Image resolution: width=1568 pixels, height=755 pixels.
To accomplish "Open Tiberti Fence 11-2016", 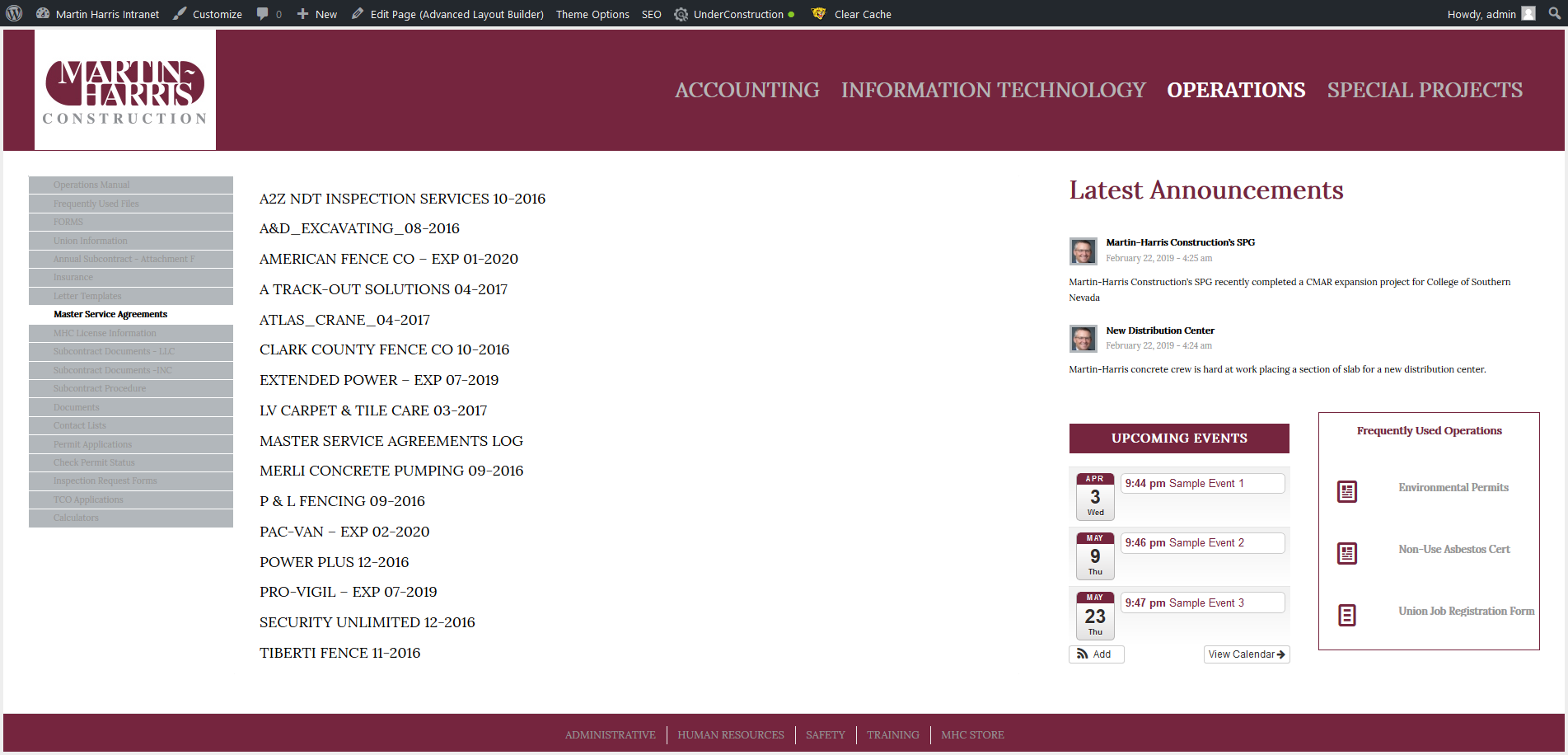I will click(339, 653).
